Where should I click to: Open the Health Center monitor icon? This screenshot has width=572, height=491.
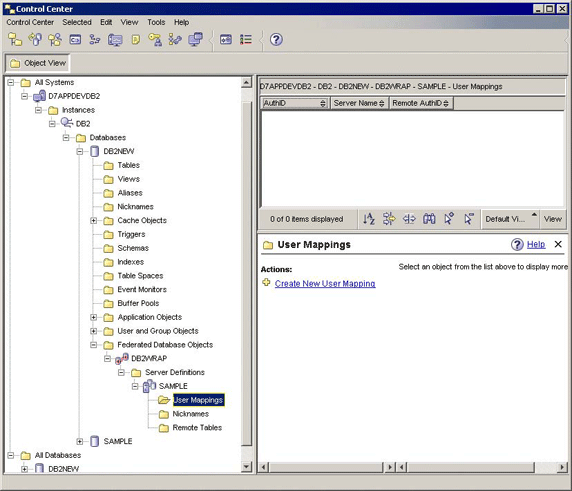pos(115,39)
